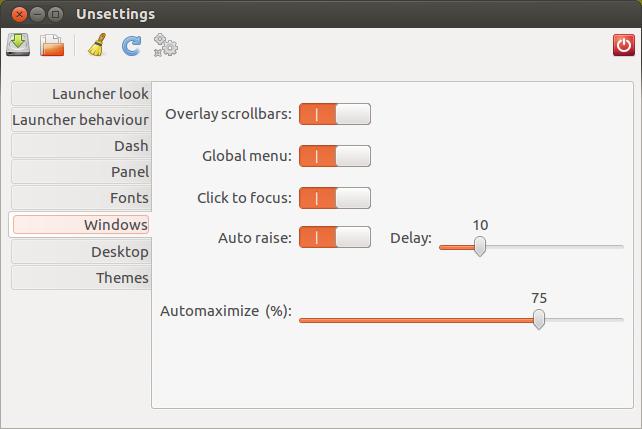Click the Automaximize percentage slider handle
642x429 pixels.
pos(539,319)
